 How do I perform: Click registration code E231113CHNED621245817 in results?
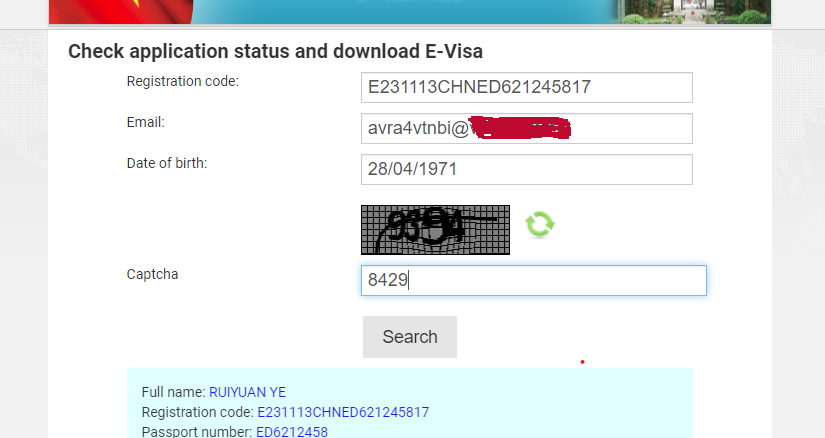coord(343,412)
